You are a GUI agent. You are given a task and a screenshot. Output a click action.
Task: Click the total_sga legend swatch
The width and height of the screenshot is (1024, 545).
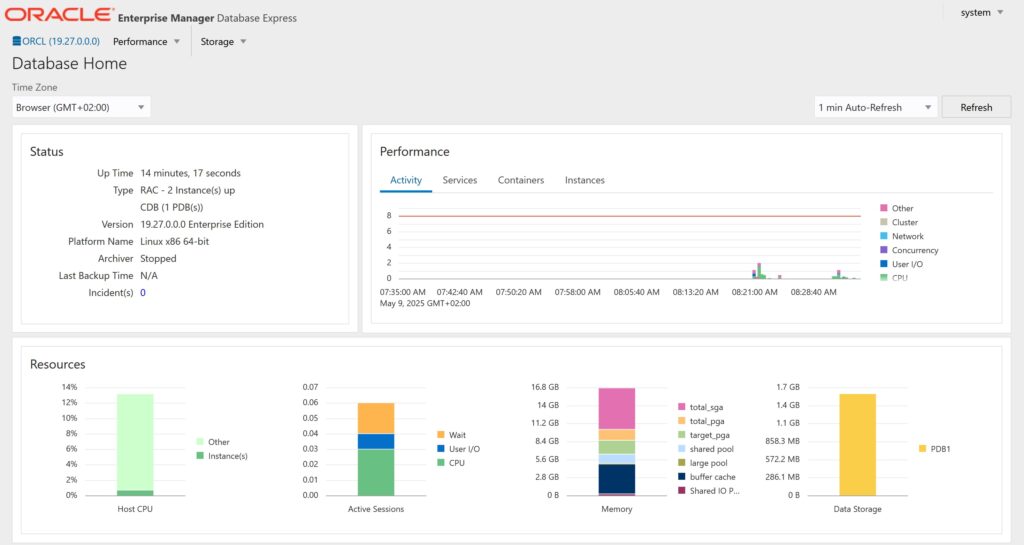coord(682,407)
